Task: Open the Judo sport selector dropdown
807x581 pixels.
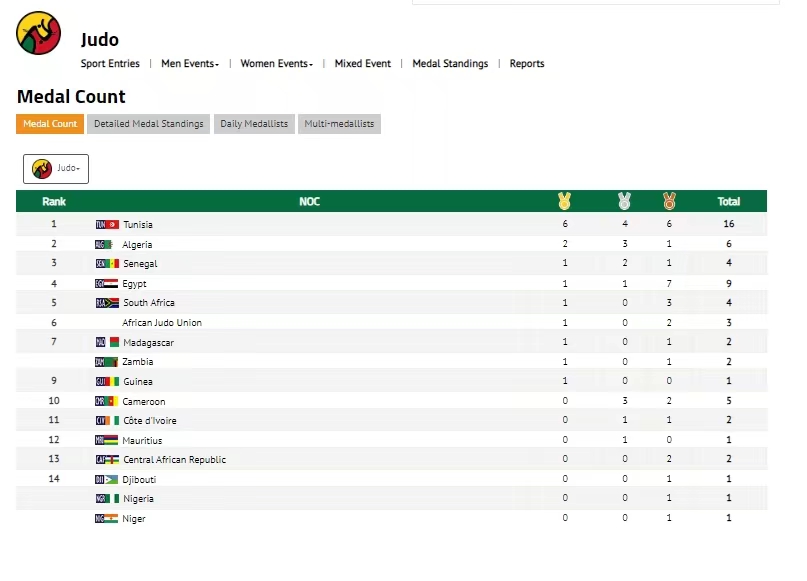Action: [x=56, y=169]
